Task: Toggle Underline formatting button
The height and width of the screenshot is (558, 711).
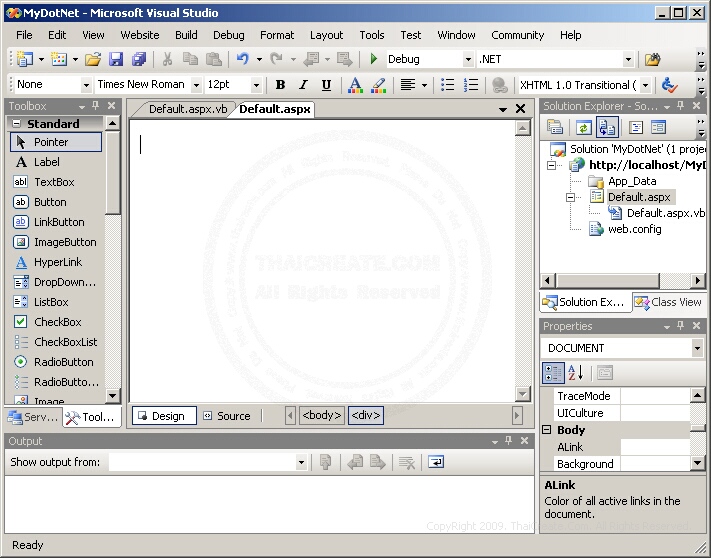Action: (x=326, y=85)
